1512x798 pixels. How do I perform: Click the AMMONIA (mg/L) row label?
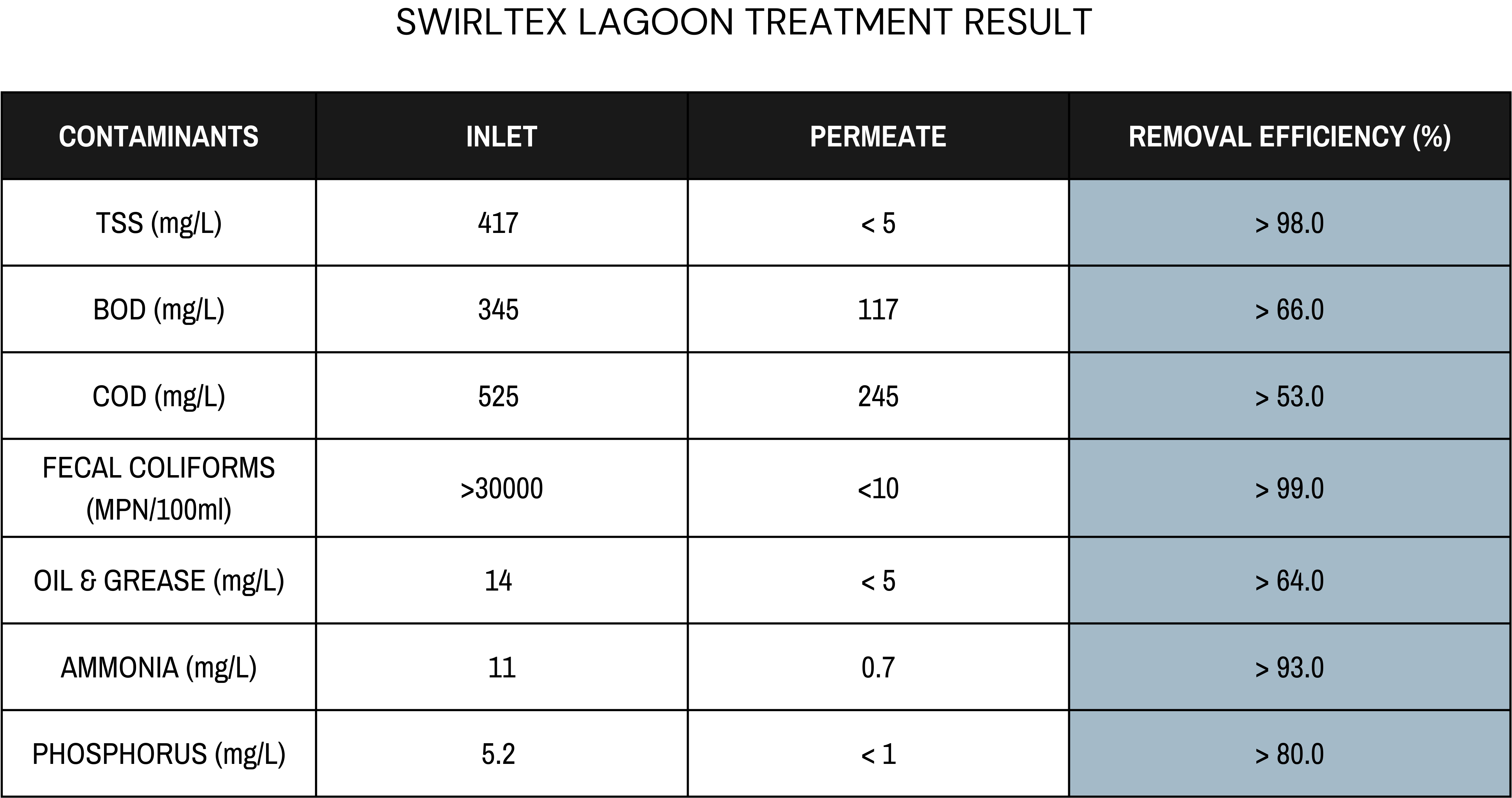(159, 668)
